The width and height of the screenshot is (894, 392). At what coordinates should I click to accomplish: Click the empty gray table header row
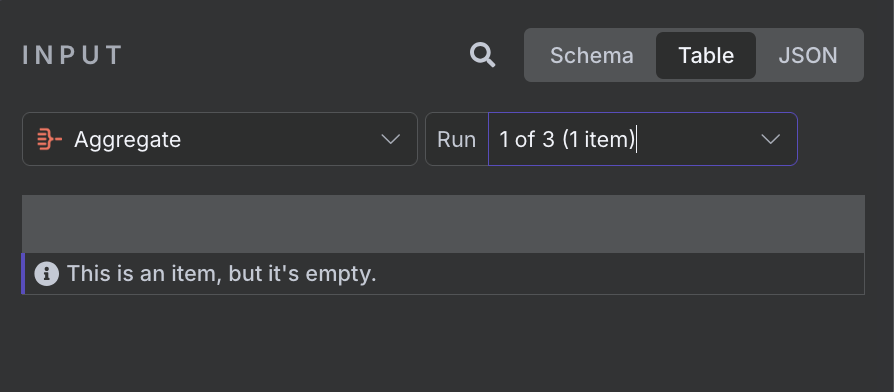pos(443,224)
